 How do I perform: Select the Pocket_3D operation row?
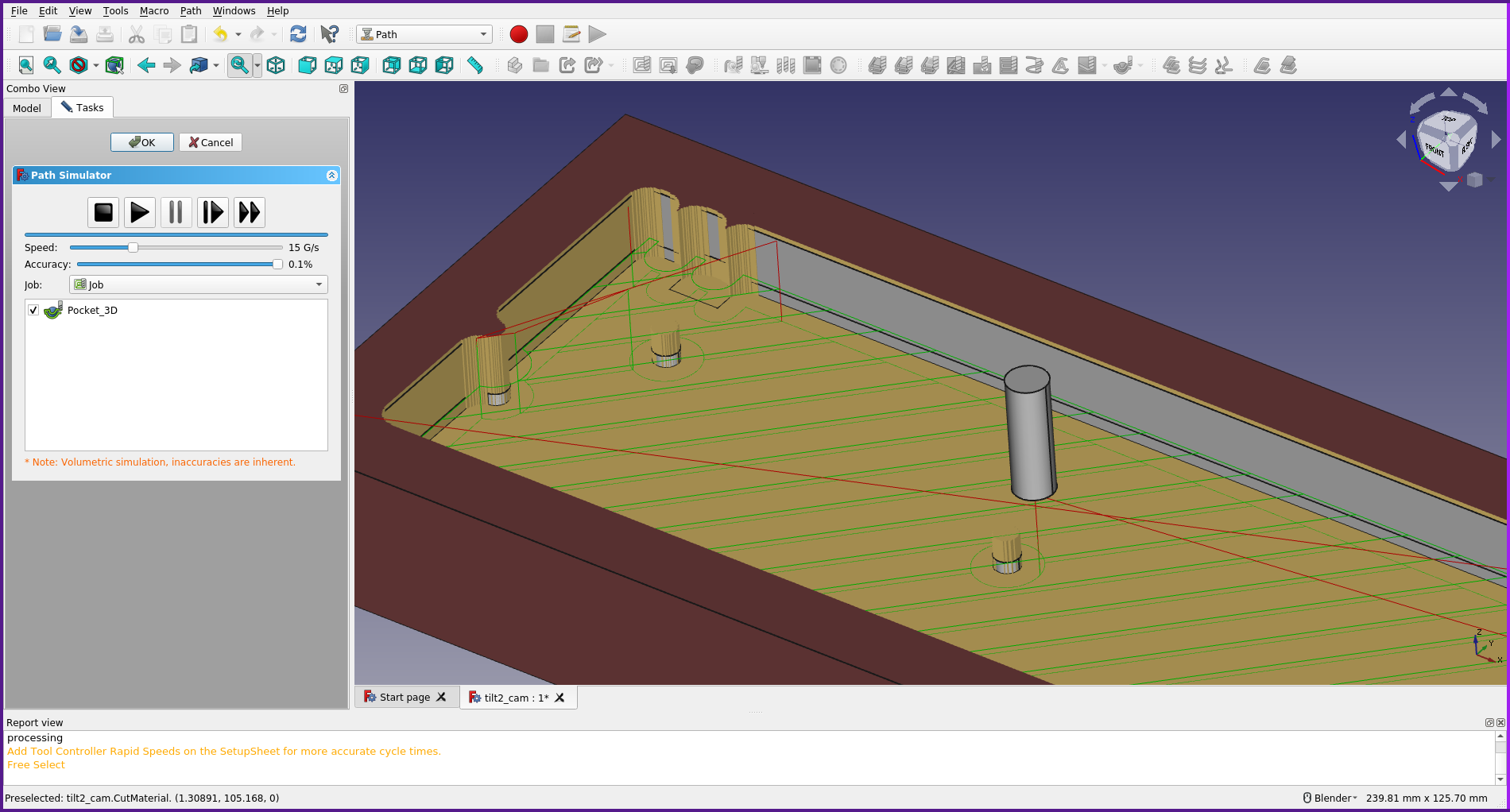click(176, 311)
